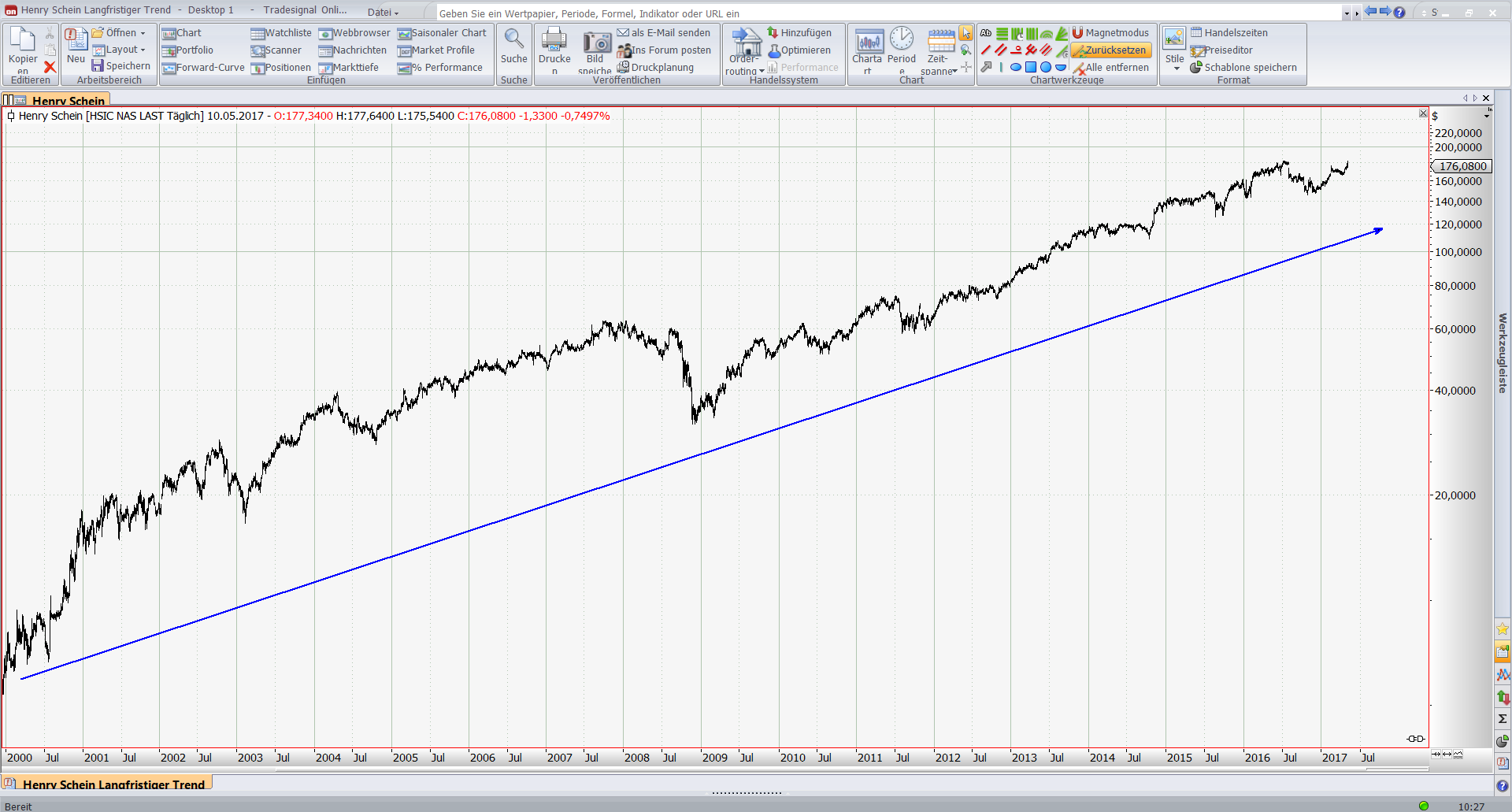The height and width of the screenshot is (812, 1512).
Task: Toggle Magnetmodus on
Action: [1110, 33]
